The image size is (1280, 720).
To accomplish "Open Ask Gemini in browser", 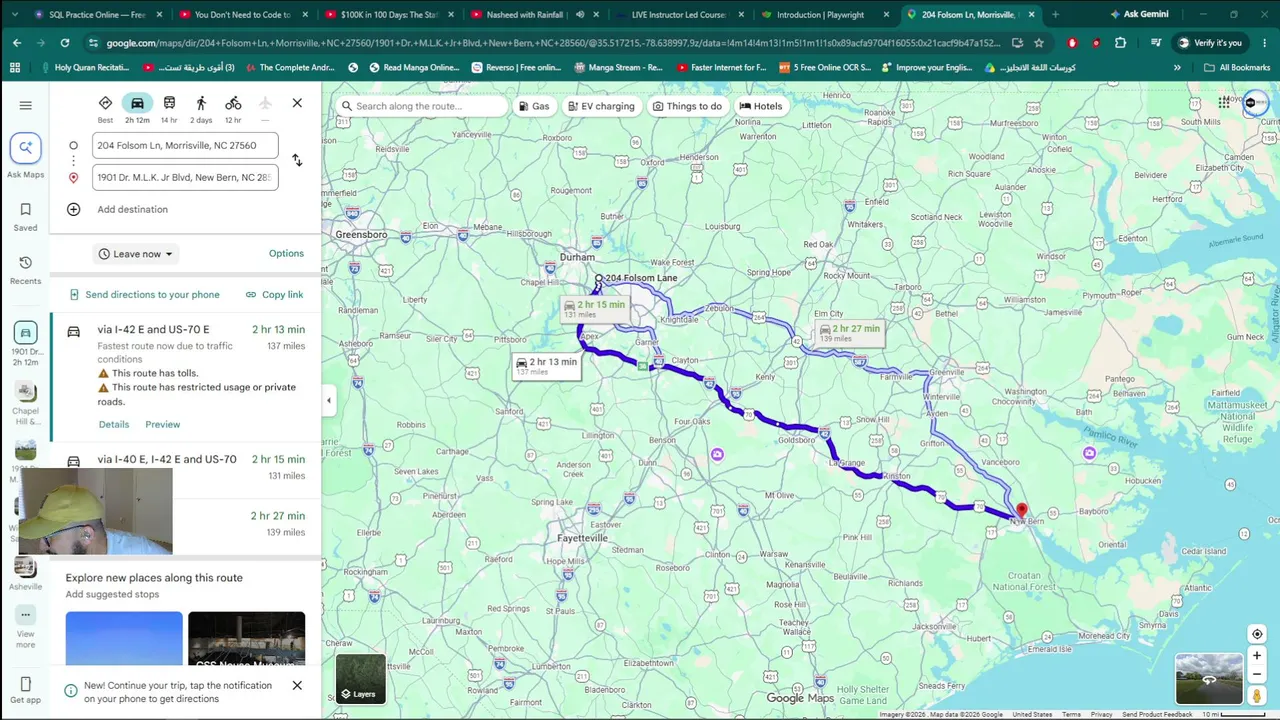I will coord(1139,15).
